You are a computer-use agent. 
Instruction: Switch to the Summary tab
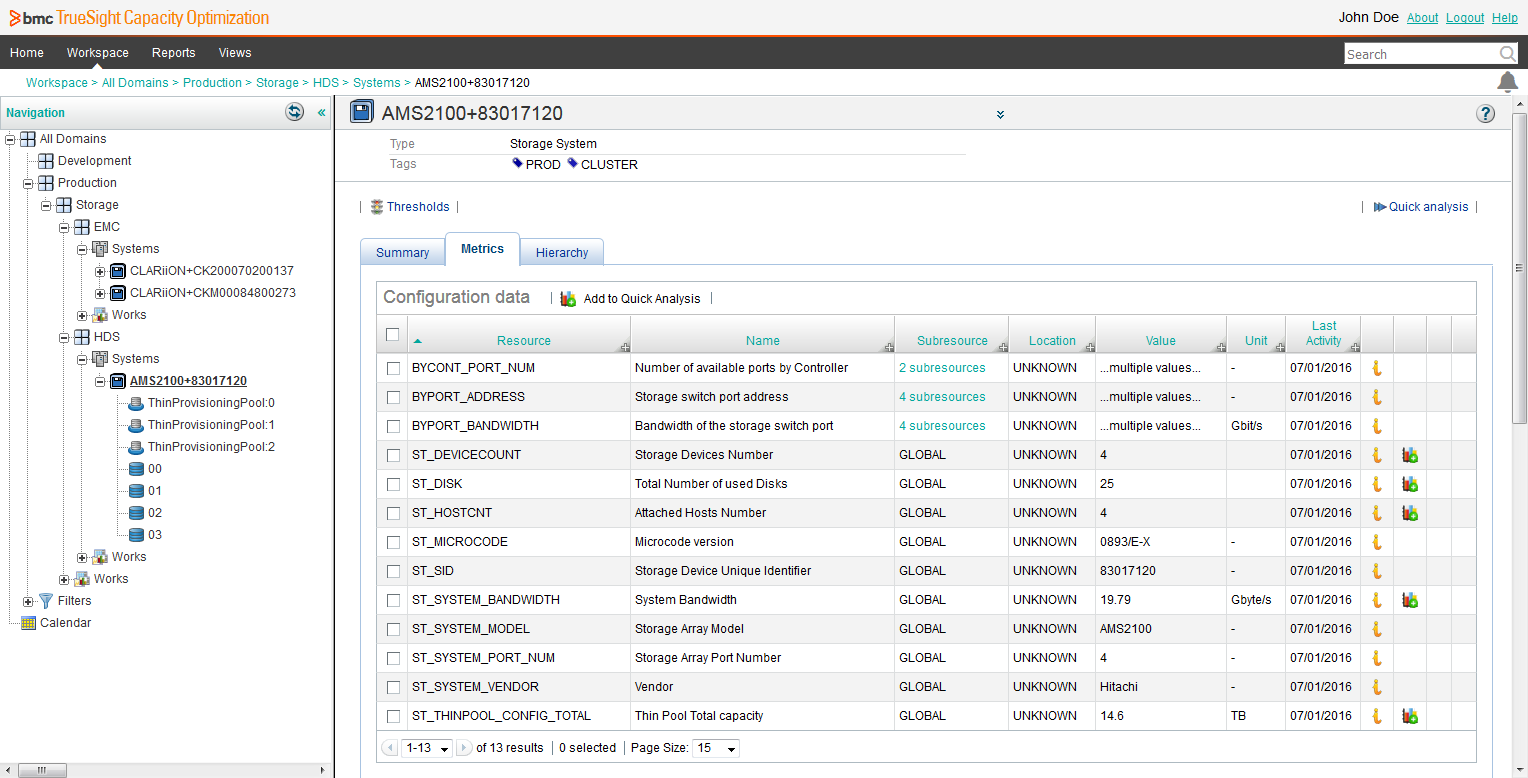pos(402,252)
